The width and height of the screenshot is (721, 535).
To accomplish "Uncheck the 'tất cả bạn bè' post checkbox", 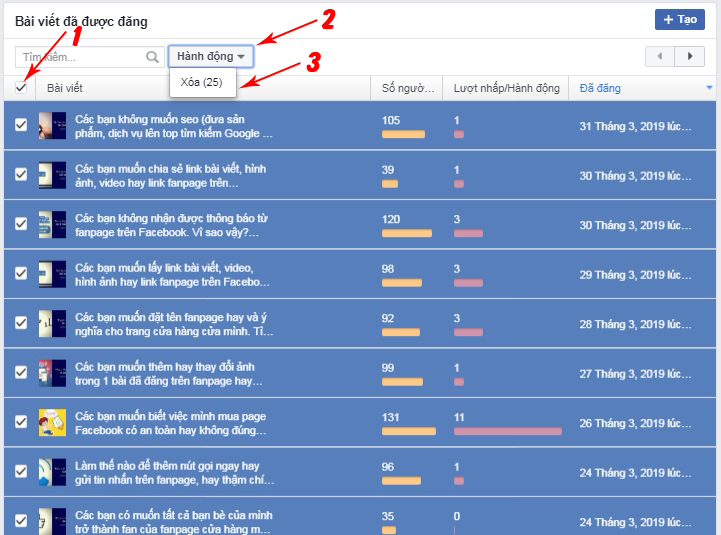I will tap(21, 521).
